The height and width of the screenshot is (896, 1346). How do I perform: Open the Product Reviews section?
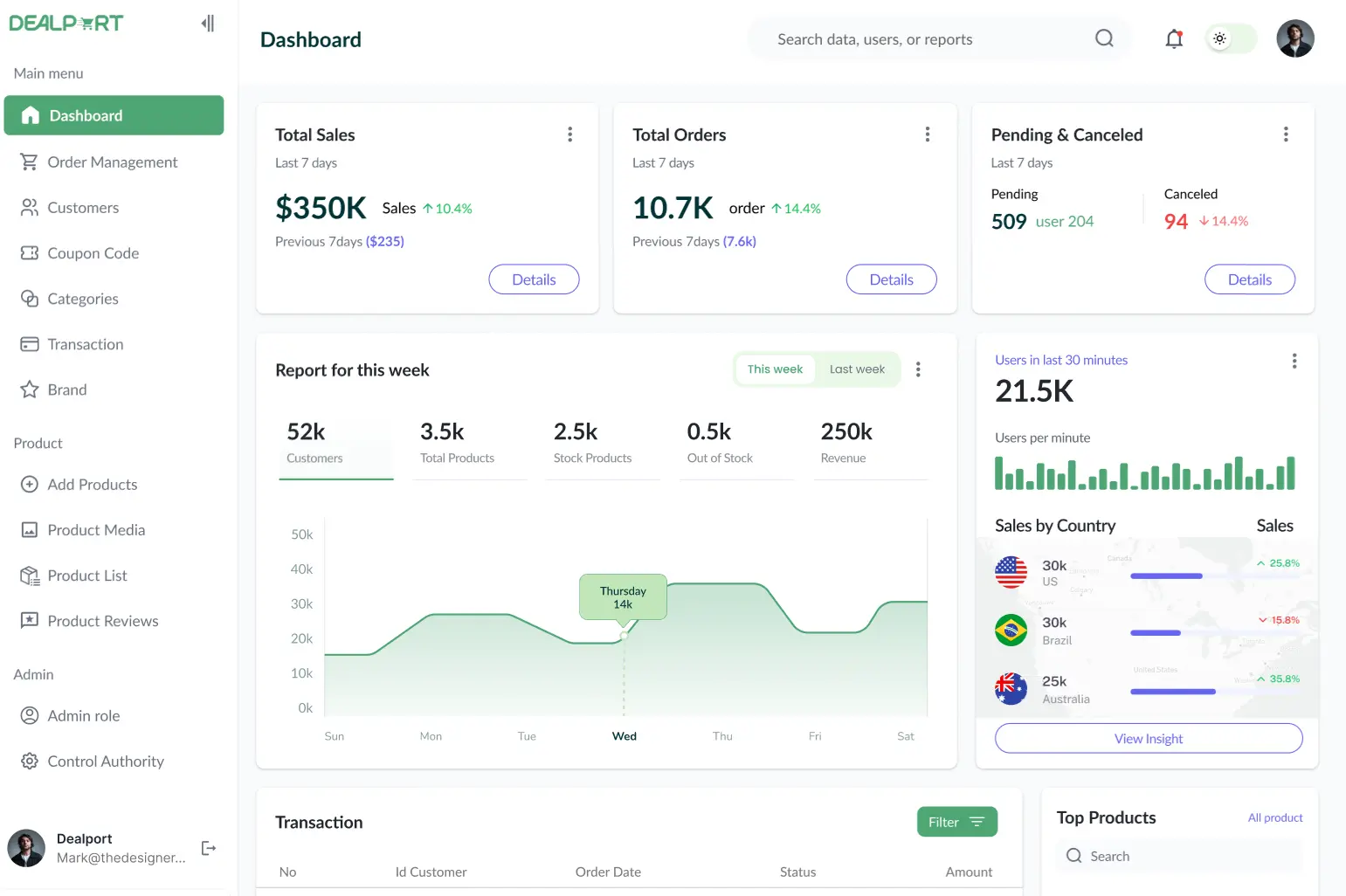[102, 620]
